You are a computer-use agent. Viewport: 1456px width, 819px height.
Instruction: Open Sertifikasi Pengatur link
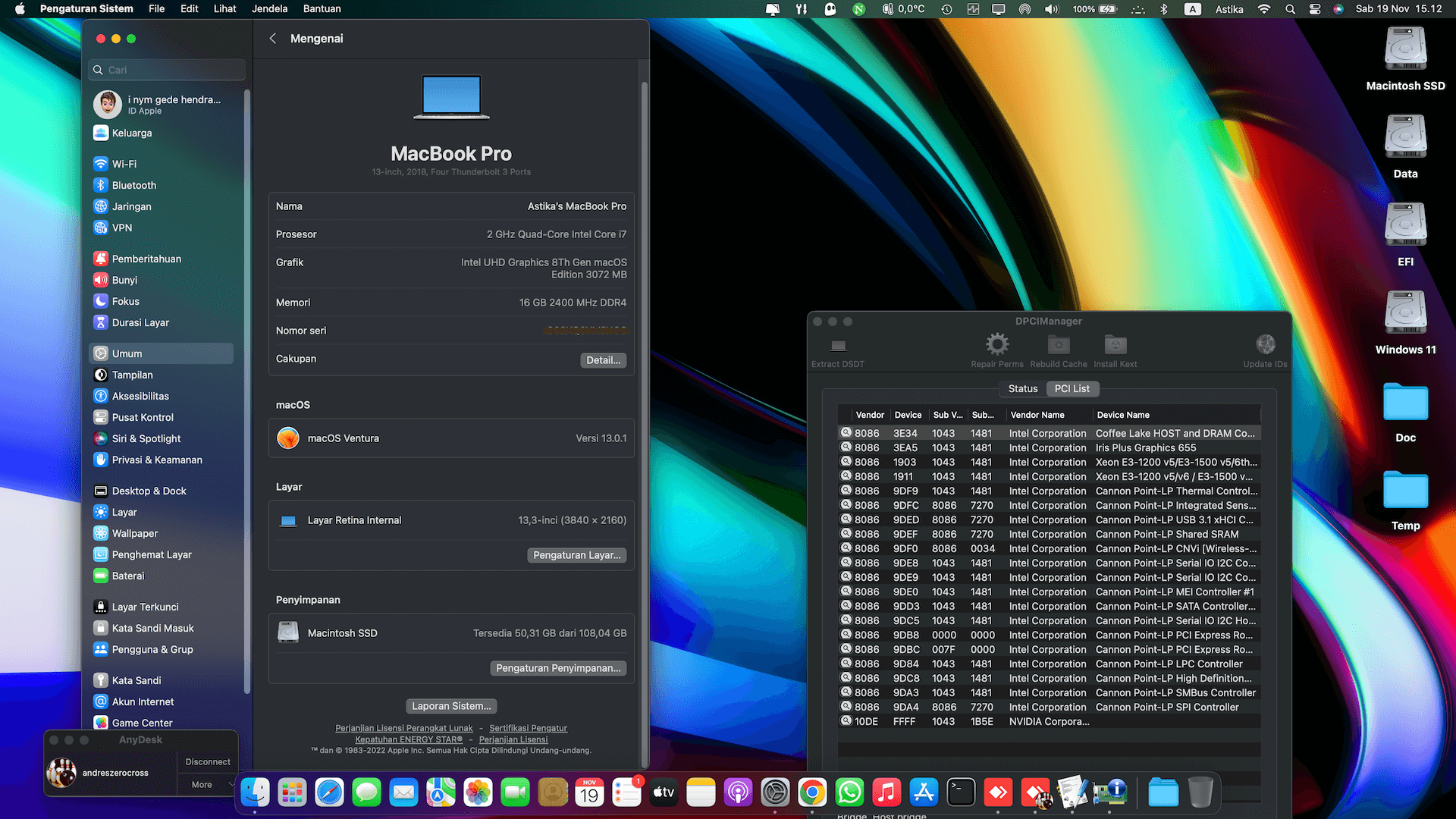[528, 728]
